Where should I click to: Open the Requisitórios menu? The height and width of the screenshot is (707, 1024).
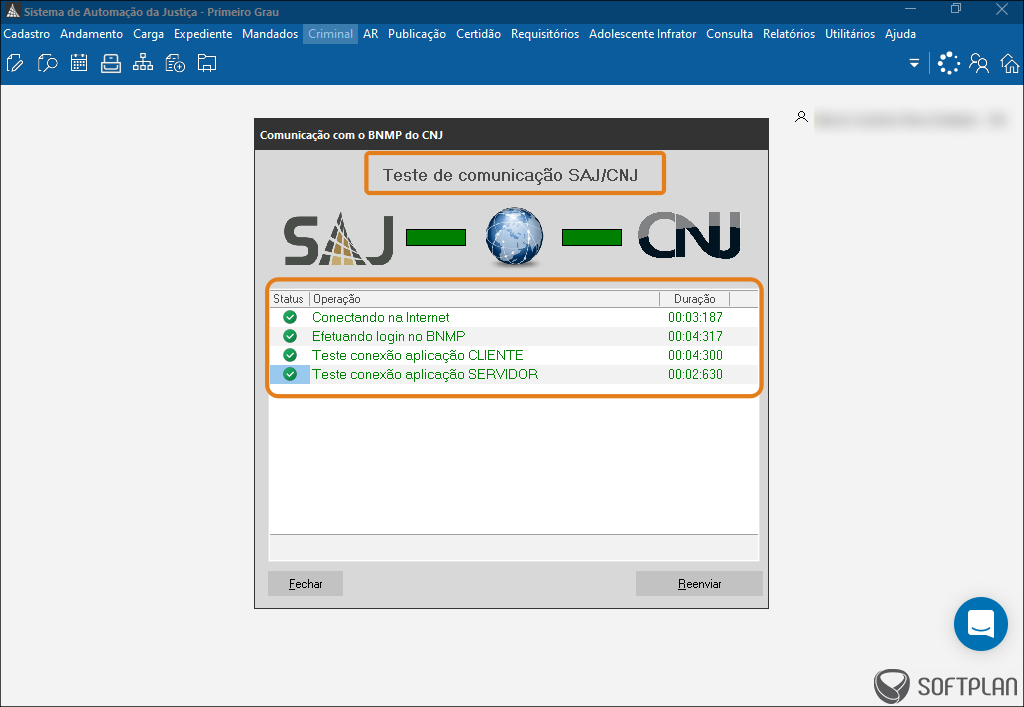(545, 34)
